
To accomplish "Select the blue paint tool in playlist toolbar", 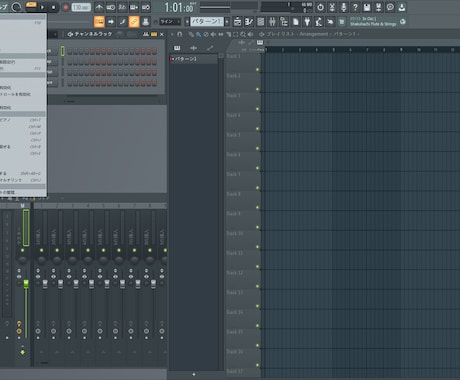I will pos(198,34).
